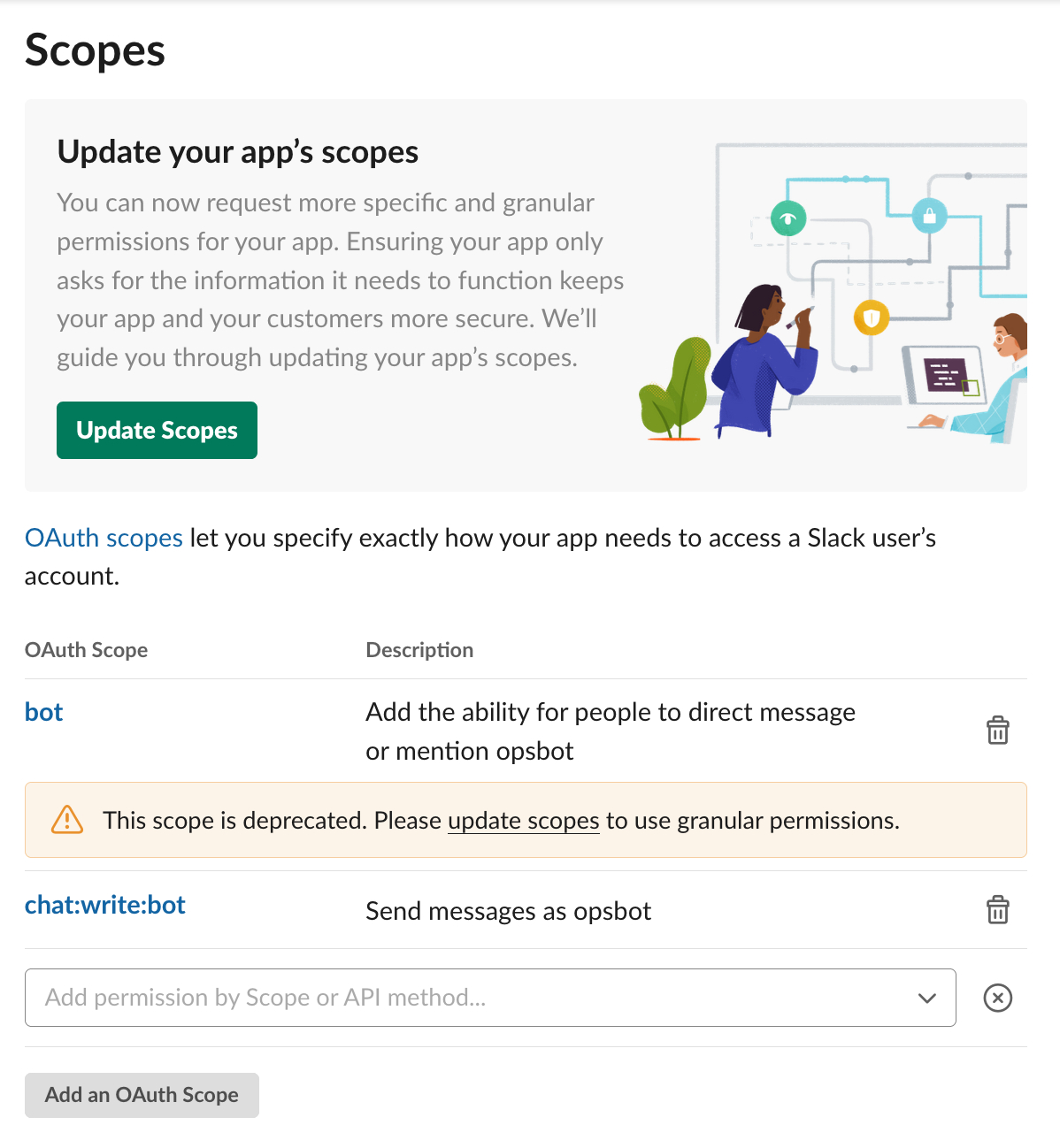The height and width of the screenshot is (1148, 1060).
Task: Click the deprecation warning triangle icon
Action: click(x=67, y=820)
